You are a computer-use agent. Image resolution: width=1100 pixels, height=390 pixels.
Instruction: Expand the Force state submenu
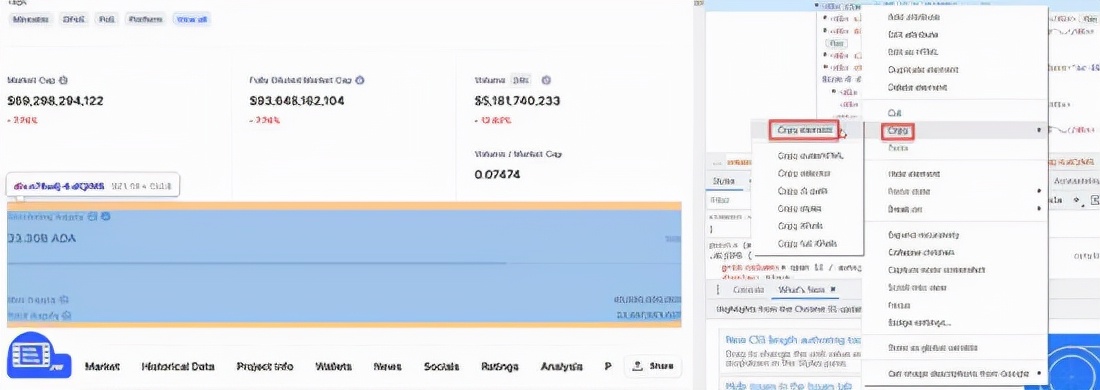click(x=1040, y=191)
